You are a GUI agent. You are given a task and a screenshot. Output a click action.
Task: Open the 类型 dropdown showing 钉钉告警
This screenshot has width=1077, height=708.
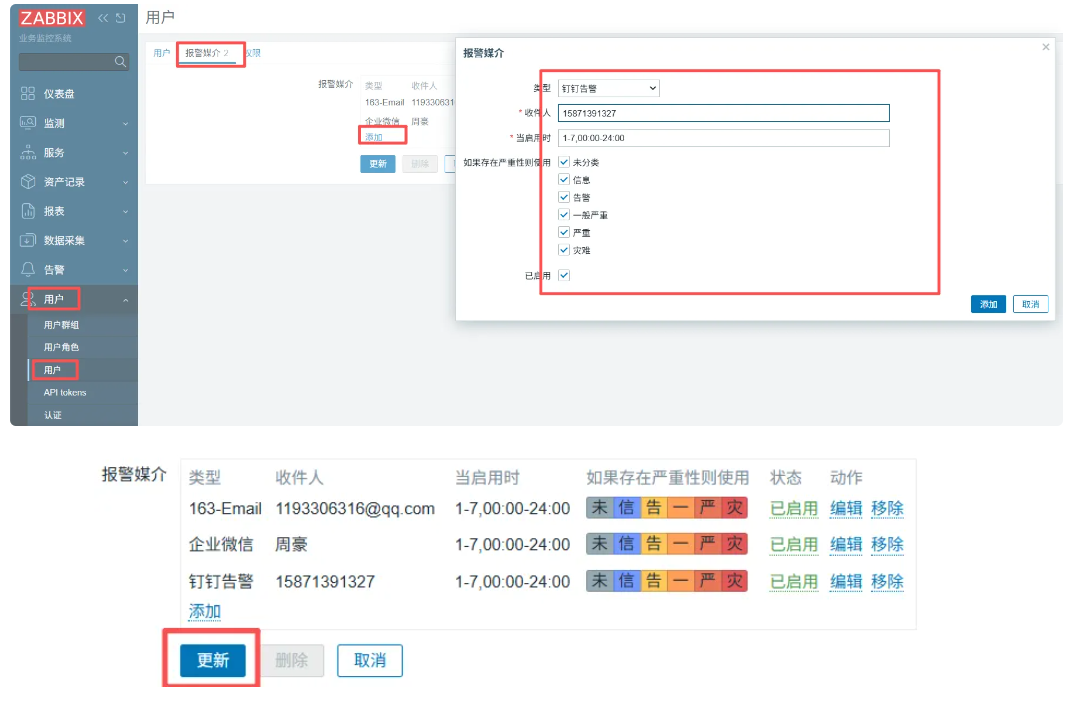click(608, 88)
